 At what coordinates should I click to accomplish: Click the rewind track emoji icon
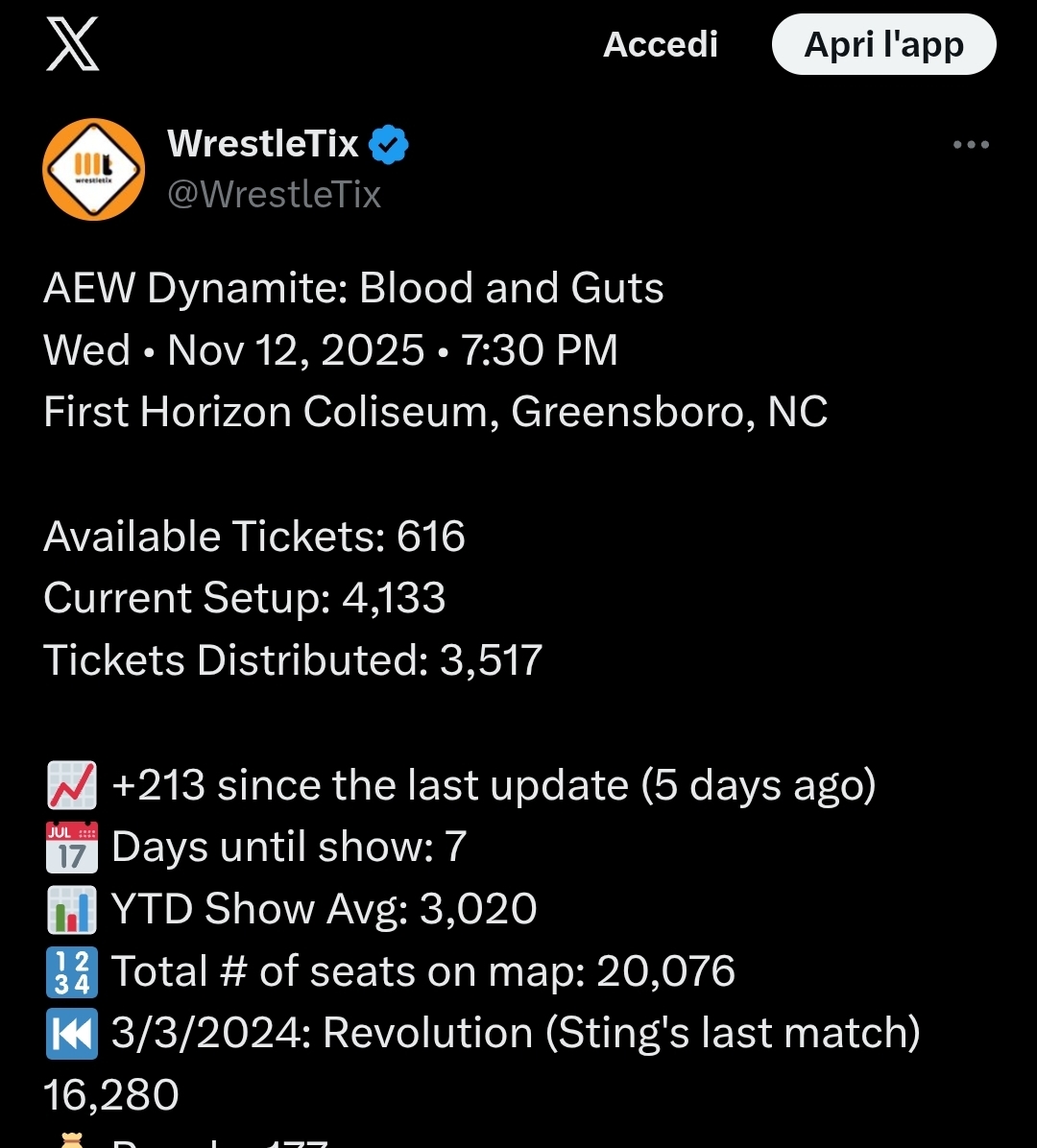coord(72,1034)
